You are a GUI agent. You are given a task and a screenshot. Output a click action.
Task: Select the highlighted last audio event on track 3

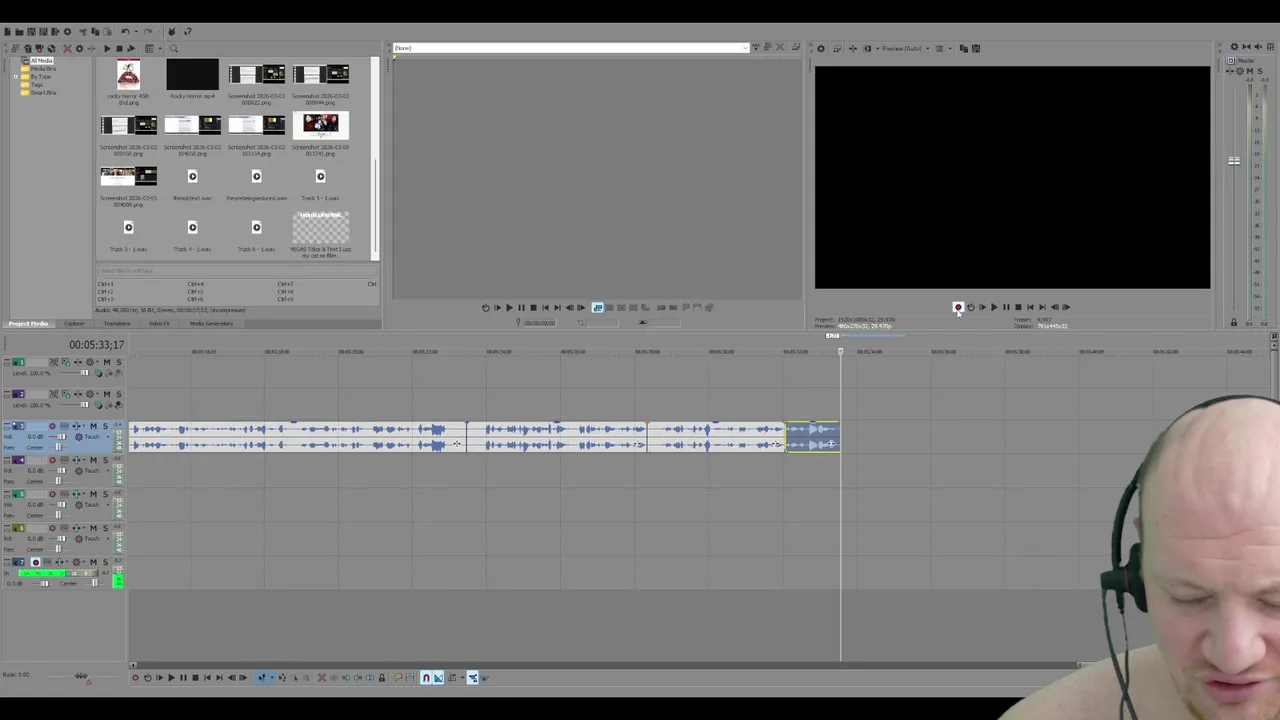pyautogui.click(x=813, y=437)
